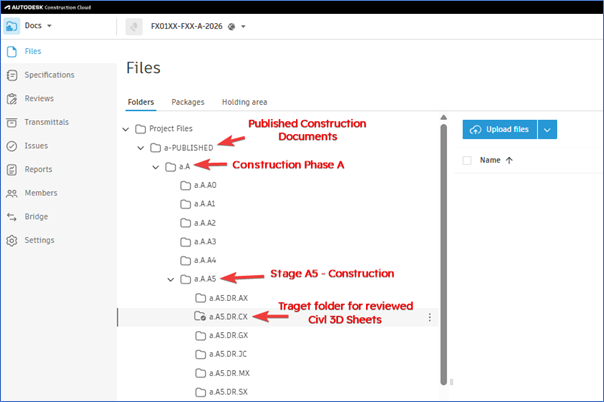
Task: Go to Reviews in sidebar
Action: tap(39, 99)
